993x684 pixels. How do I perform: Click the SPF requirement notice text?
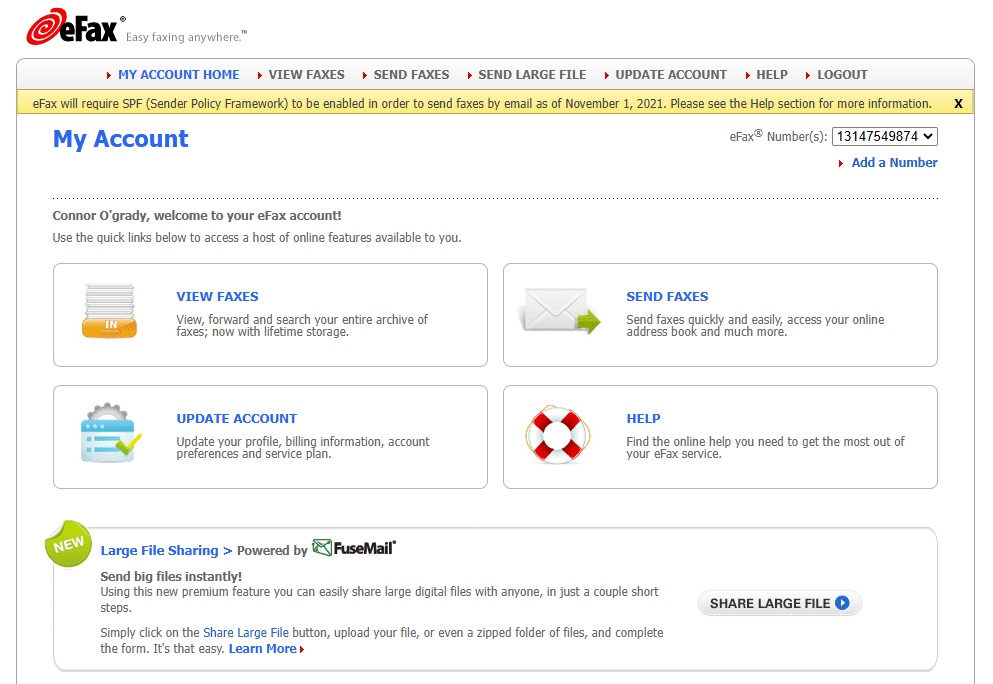click(x=482, y=103)
